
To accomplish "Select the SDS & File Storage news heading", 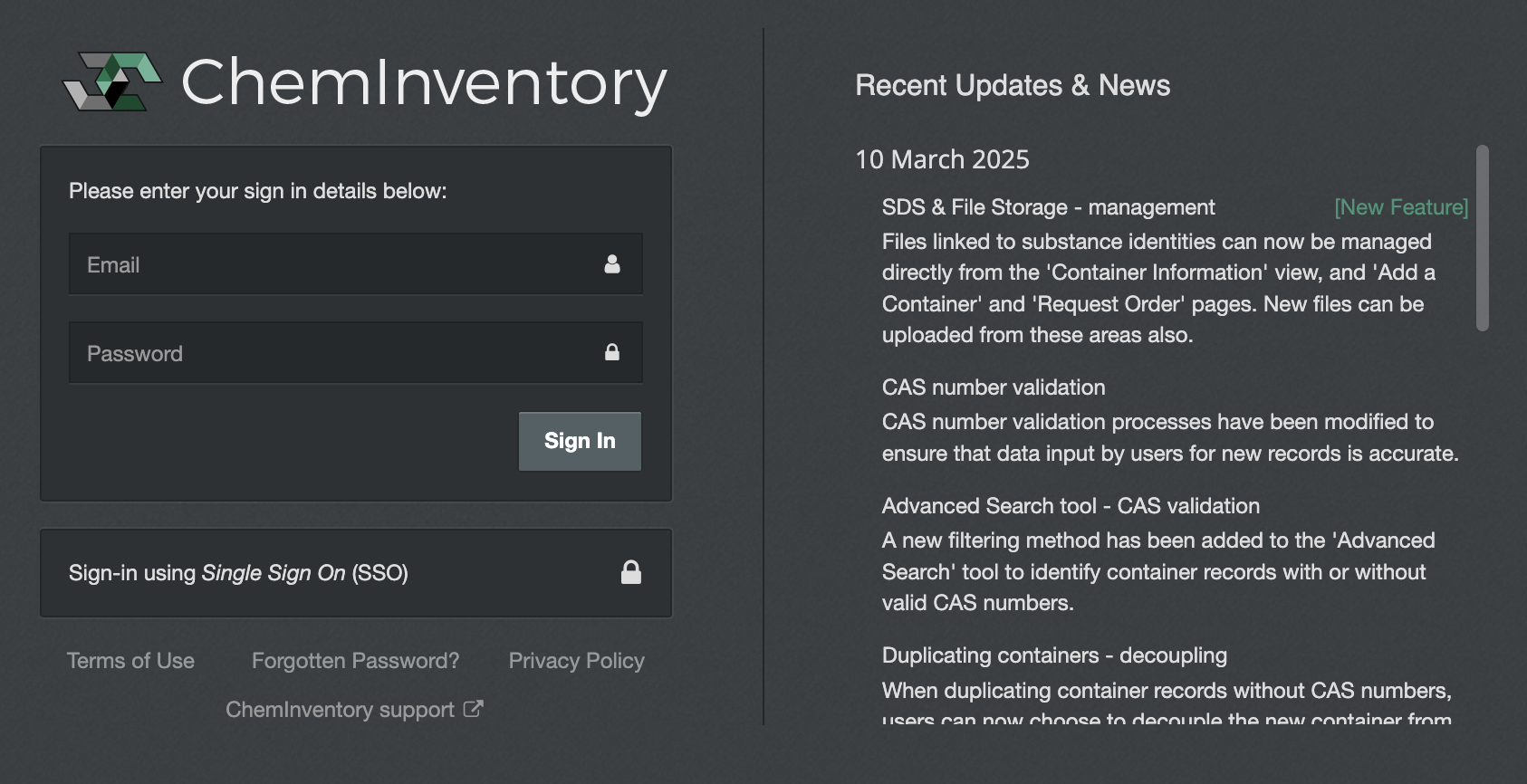I will pyautogui.click(x=1048, y=207).
